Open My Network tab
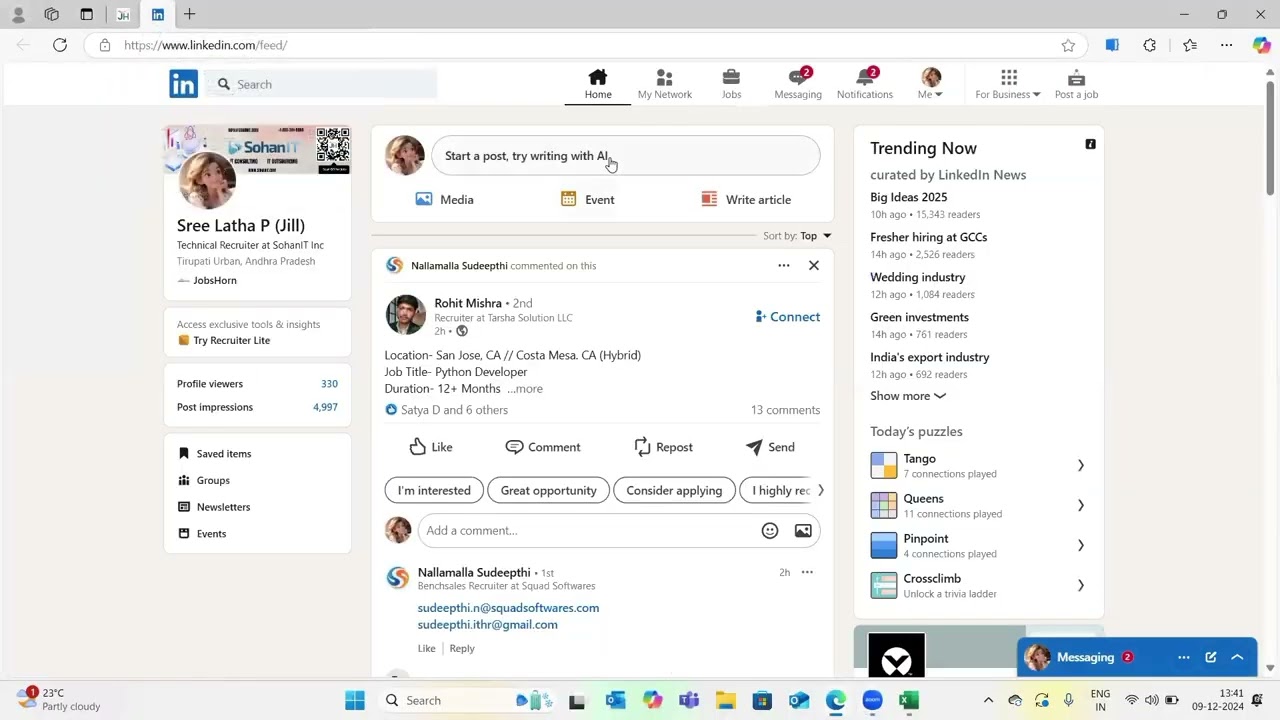This screenshot has width=1280, height=720. tap(665, 84)
